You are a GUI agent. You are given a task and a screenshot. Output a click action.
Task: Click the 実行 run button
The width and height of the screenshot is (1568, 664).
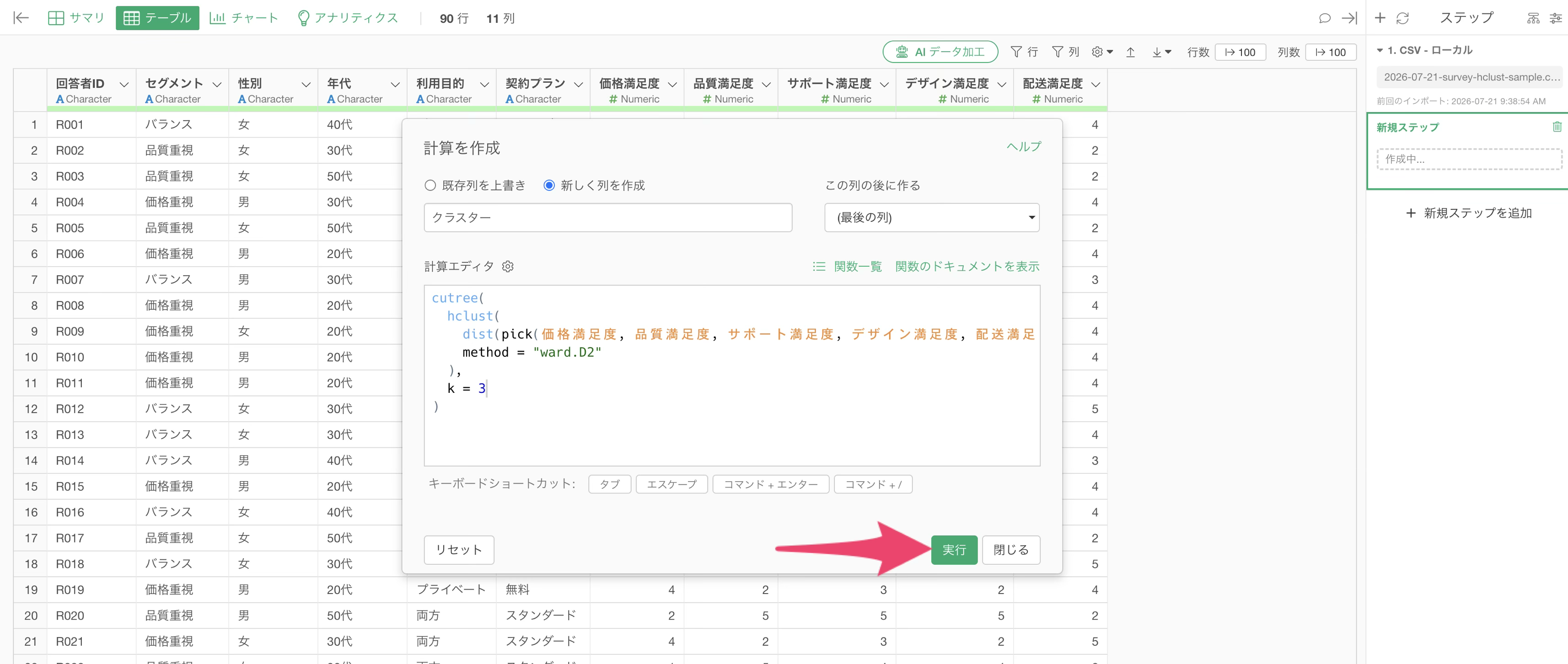click(954, 550)
